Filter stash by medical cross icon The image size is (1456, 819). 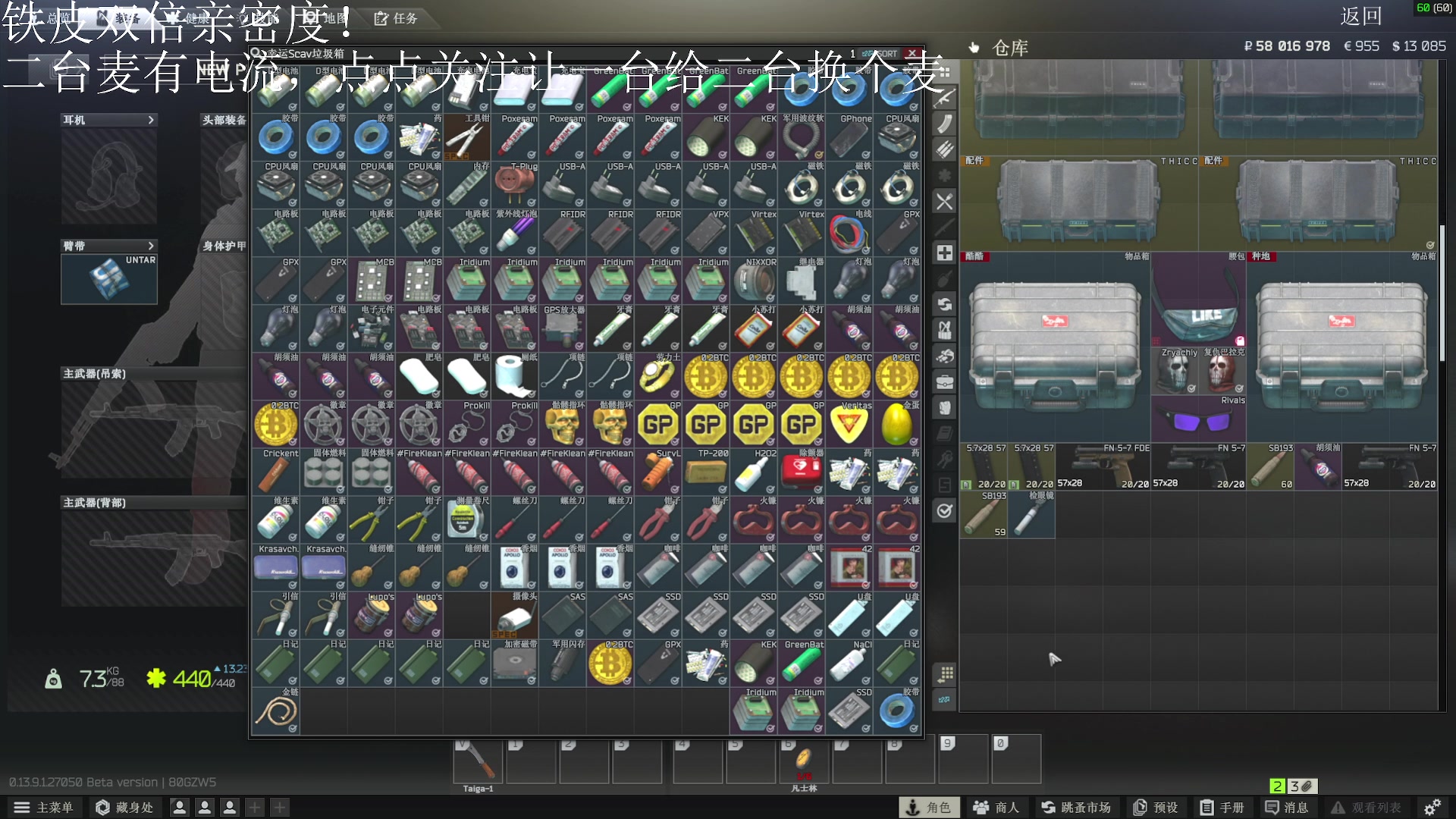click(x=945, y=253)
